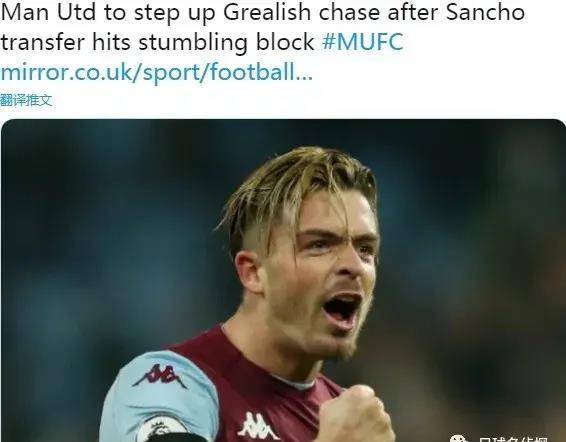Click the phrase "stumbling block" in the tweet
The image size is (566, 442).
[x=226, y=42]
